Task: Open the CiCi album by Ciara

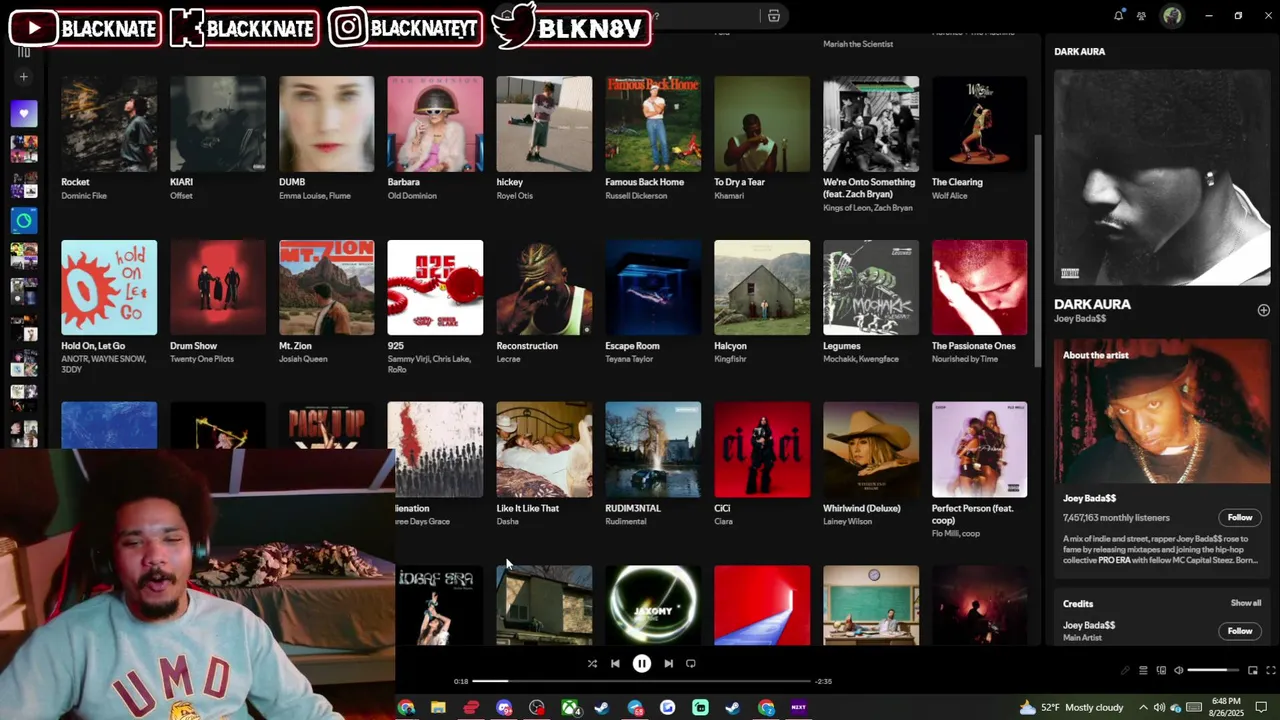Action: point(762,450)
